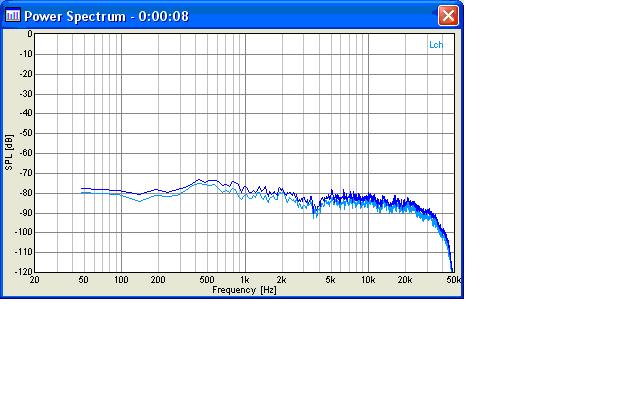Click the 200 frequency axis tick label
The image size is (640, 400).
158,280
